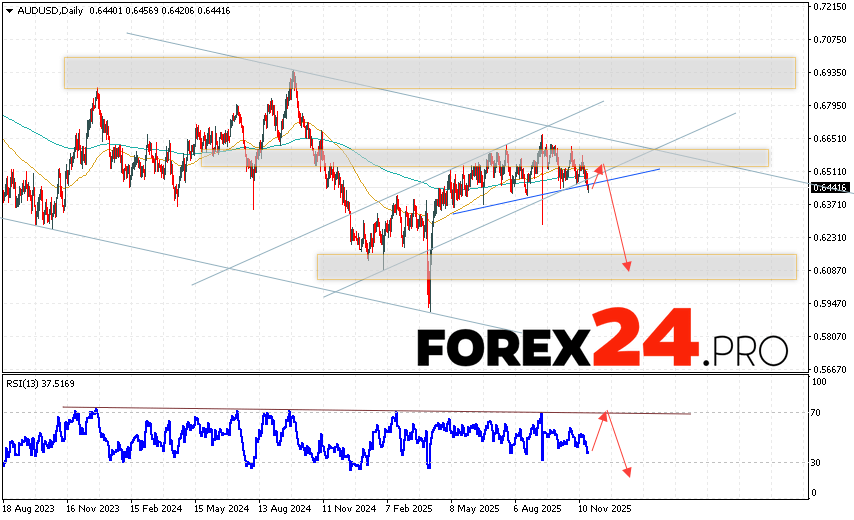Click the RSI 70 level label
This screenshot has width=854, height=520.
coord(816,412)
